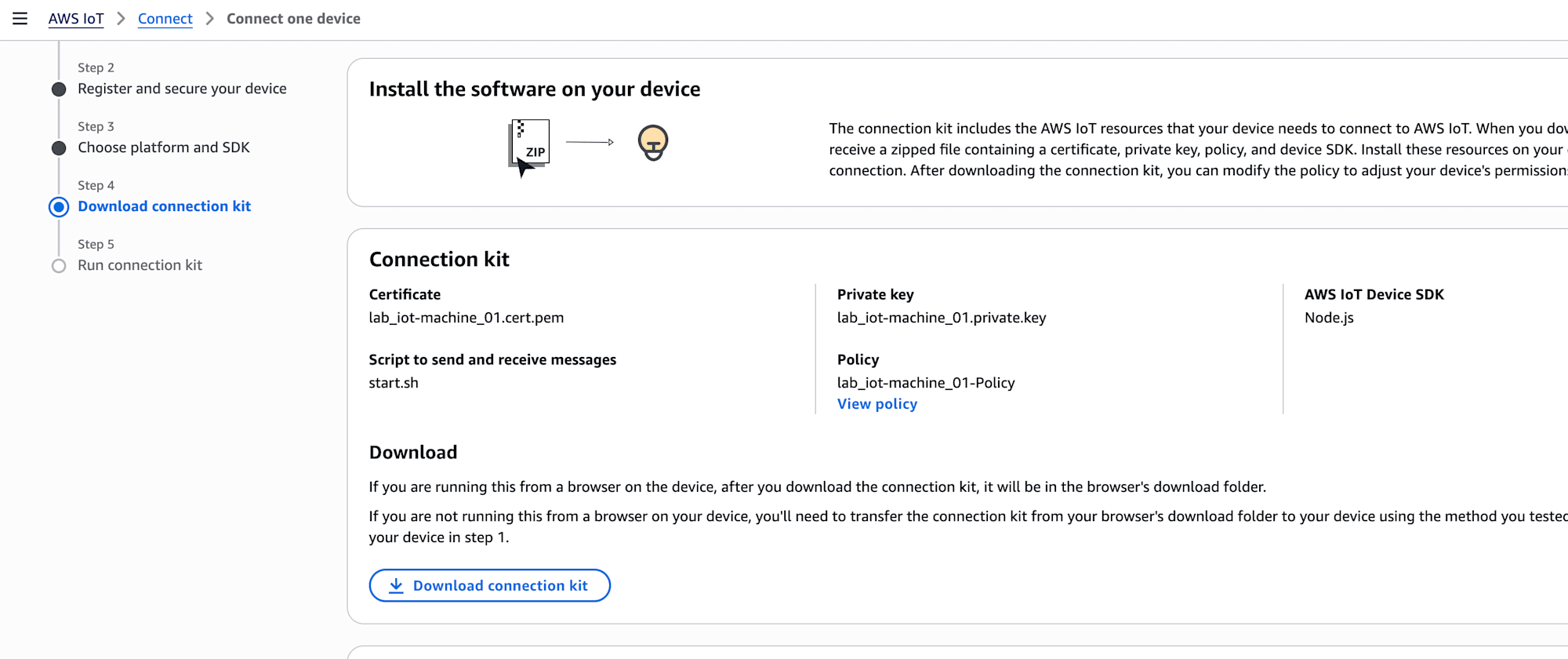This screenshot has width=1568, height=659.
Task: Click the Script to send and receive messages label
Action: [492, 360]
